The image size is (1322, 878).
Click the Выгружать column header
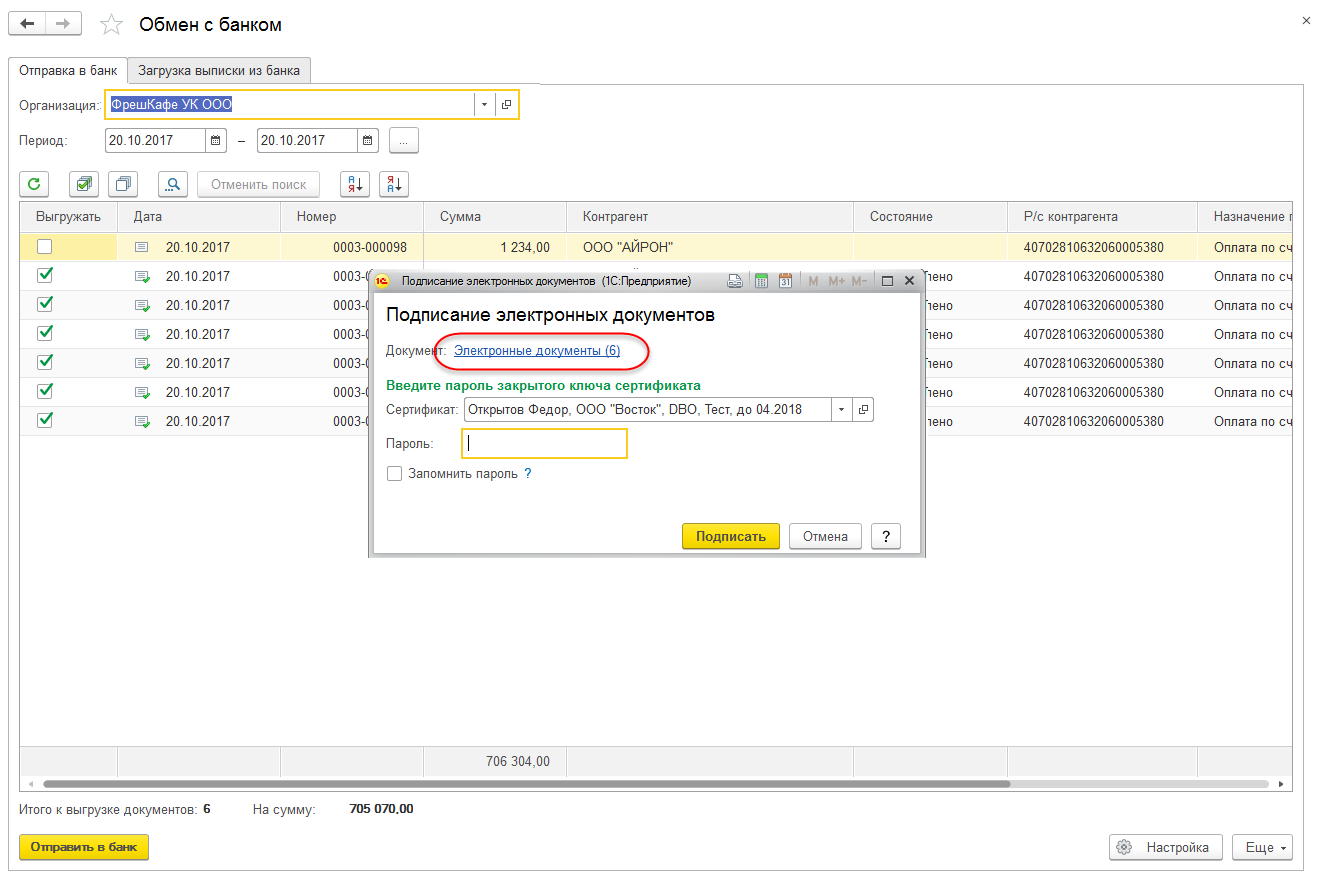coord(68,217)
